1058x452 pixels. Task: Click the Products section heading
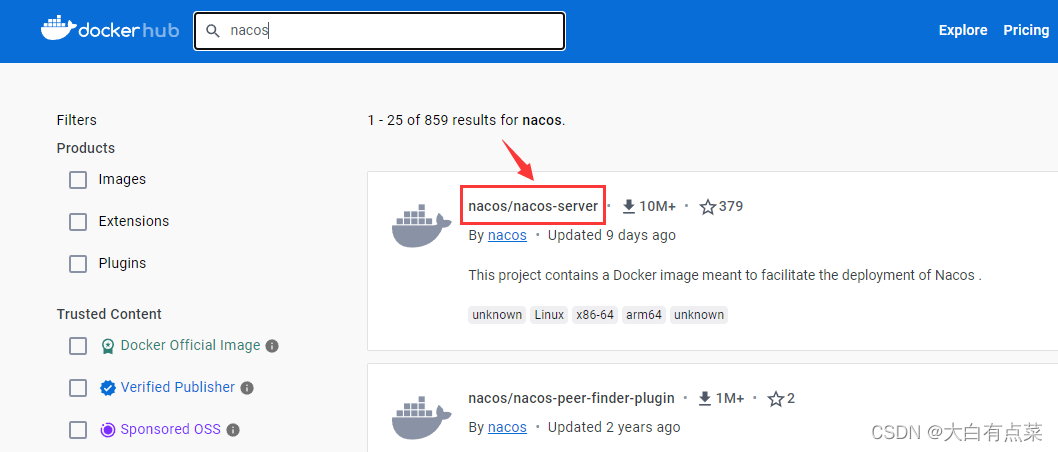click(x=86, y=148)
